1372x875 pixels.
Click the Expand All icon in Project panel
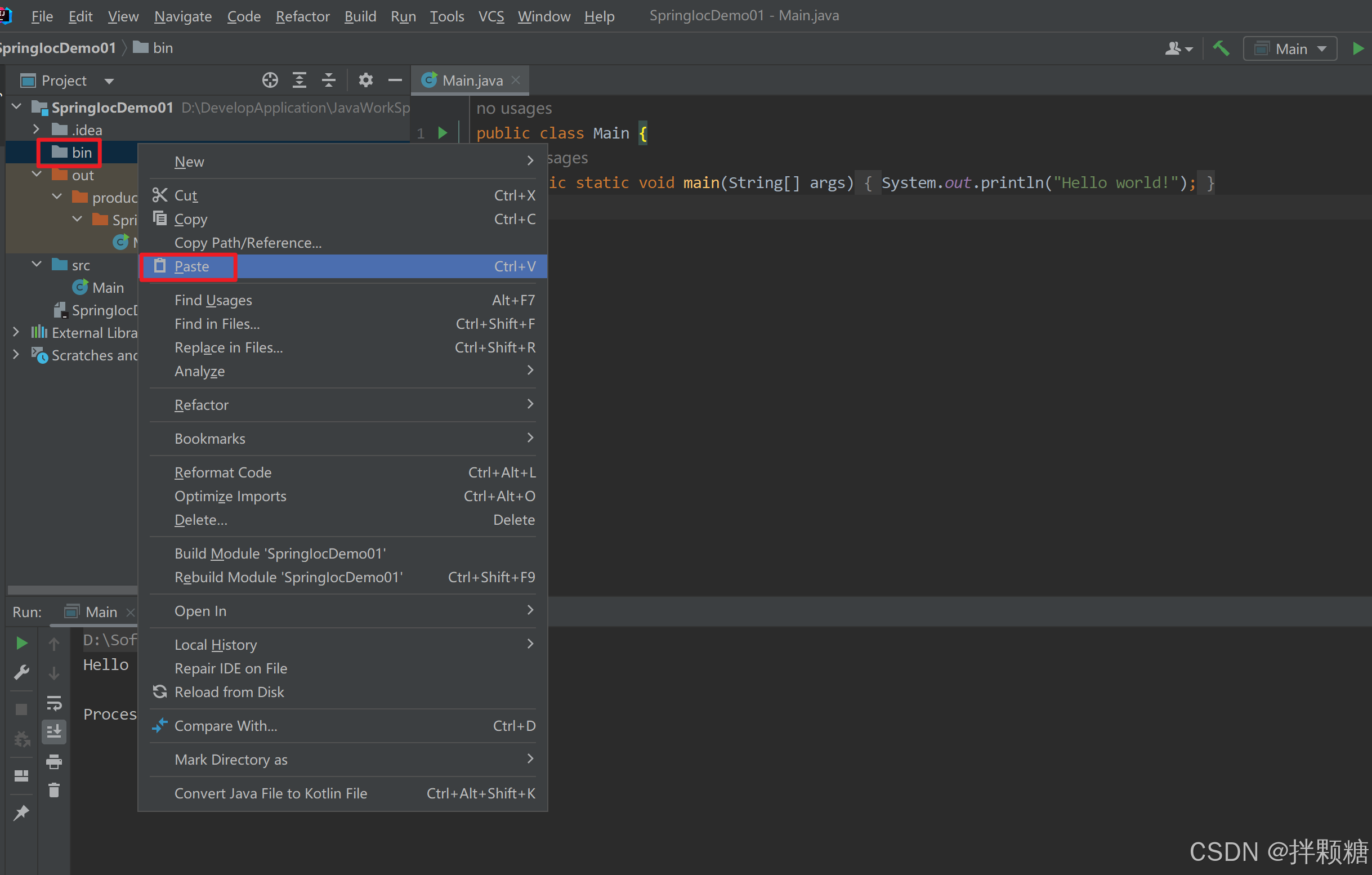click(299, 81)
